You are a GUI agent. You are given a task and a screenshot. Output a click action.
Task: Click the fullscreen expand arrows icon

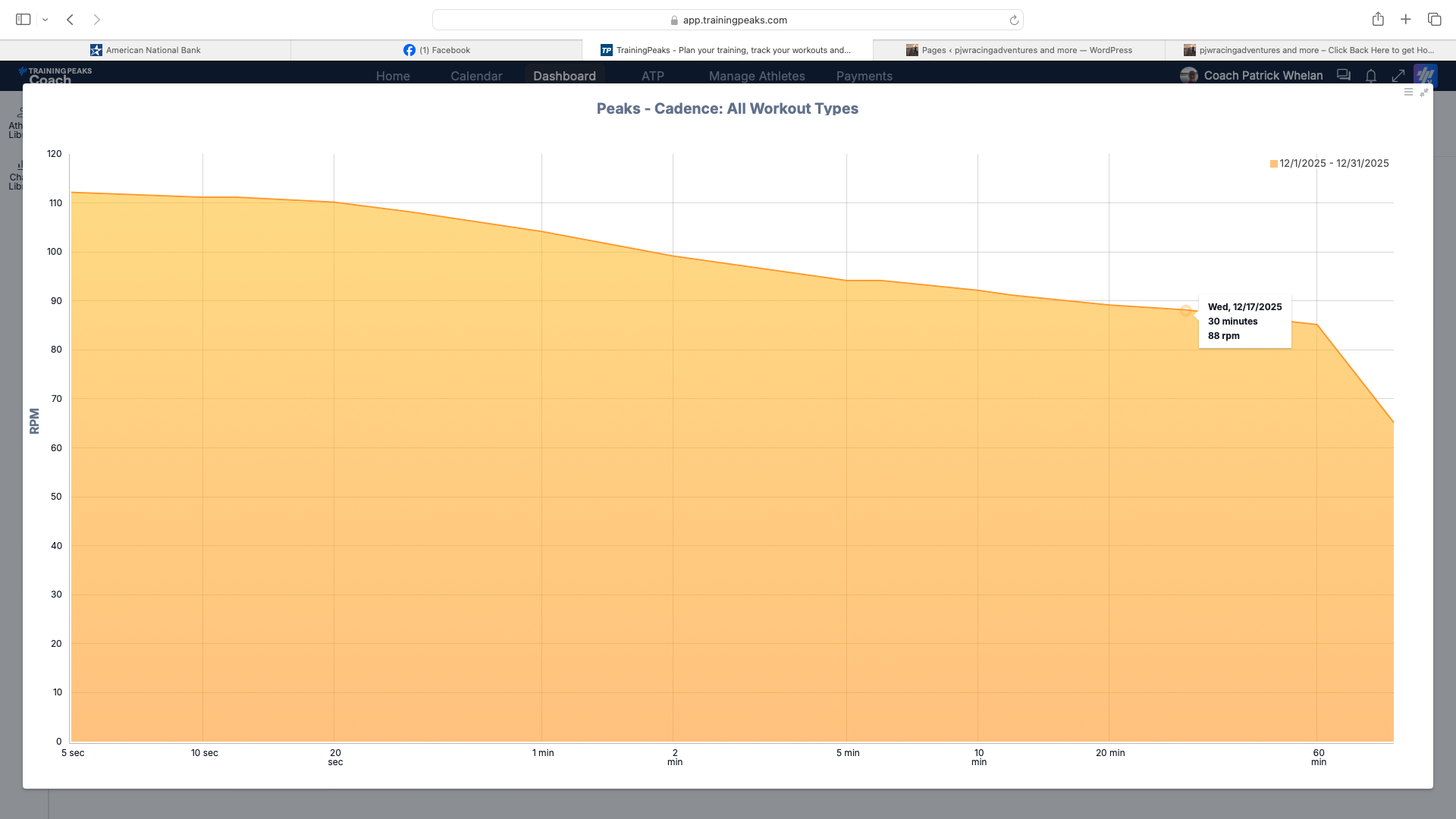(1398, 76)
